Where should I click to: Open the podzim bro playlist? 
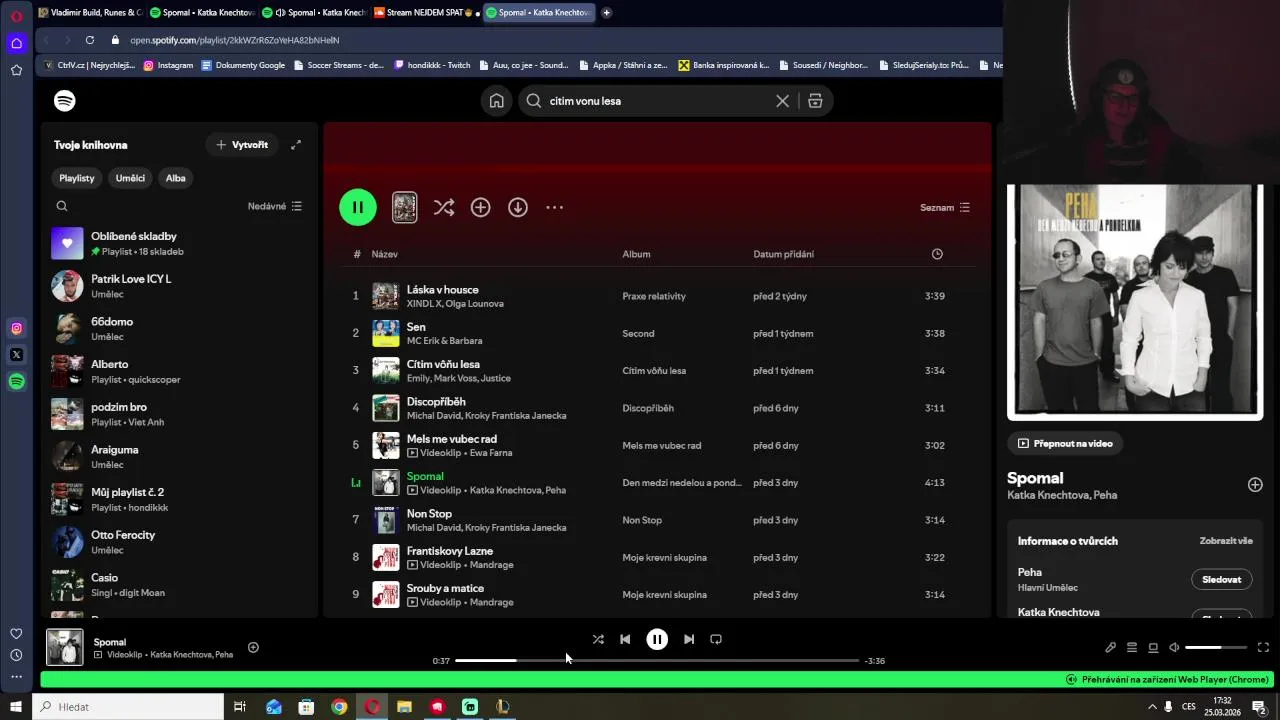[x=180, y=414]
